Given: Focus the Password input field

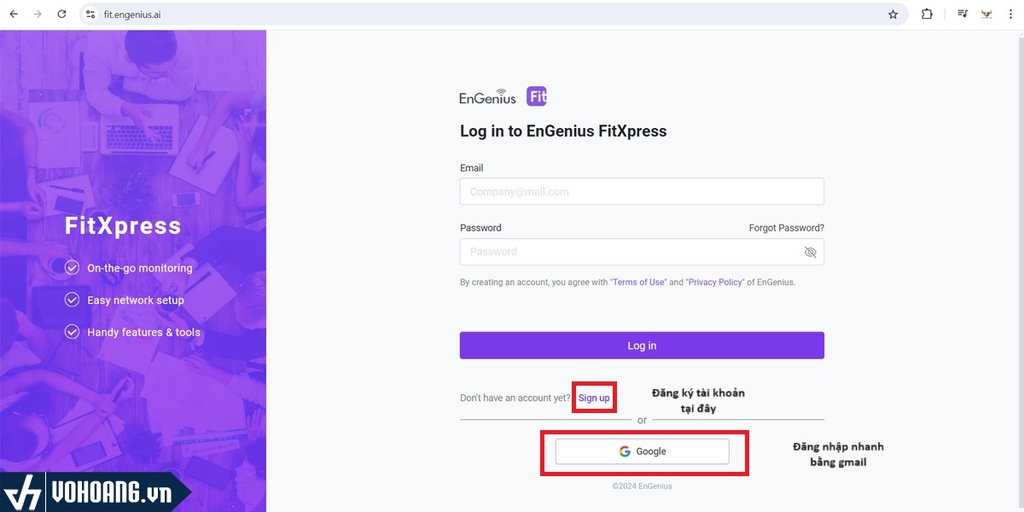Looking at the screenshot, I should click(630, 252).
